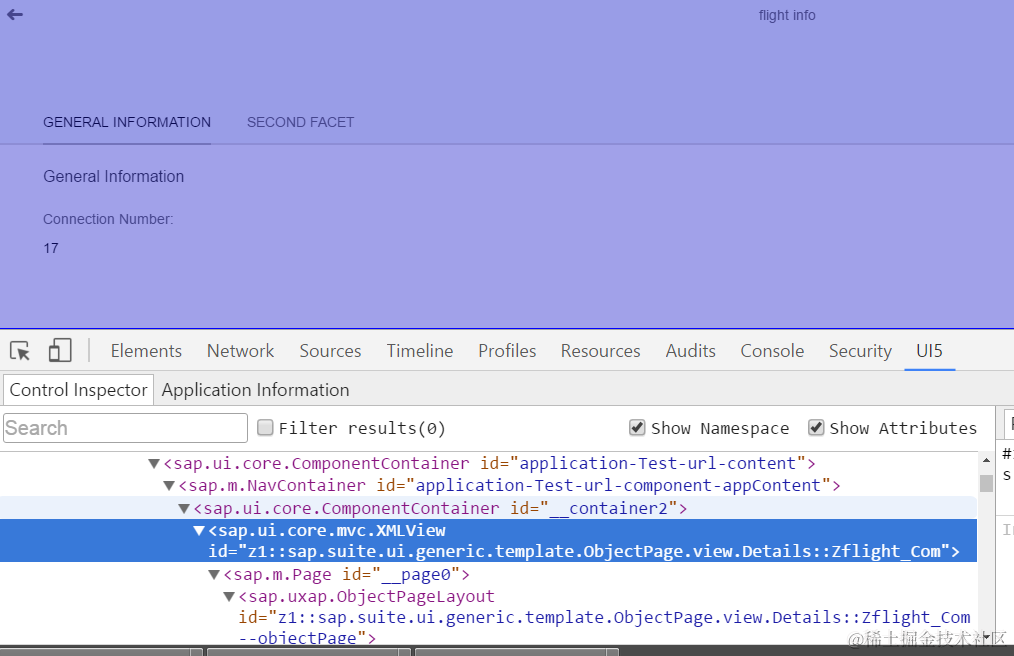1014x656 pixels.
Task: Open the Profiles tab
Action: 508,351
